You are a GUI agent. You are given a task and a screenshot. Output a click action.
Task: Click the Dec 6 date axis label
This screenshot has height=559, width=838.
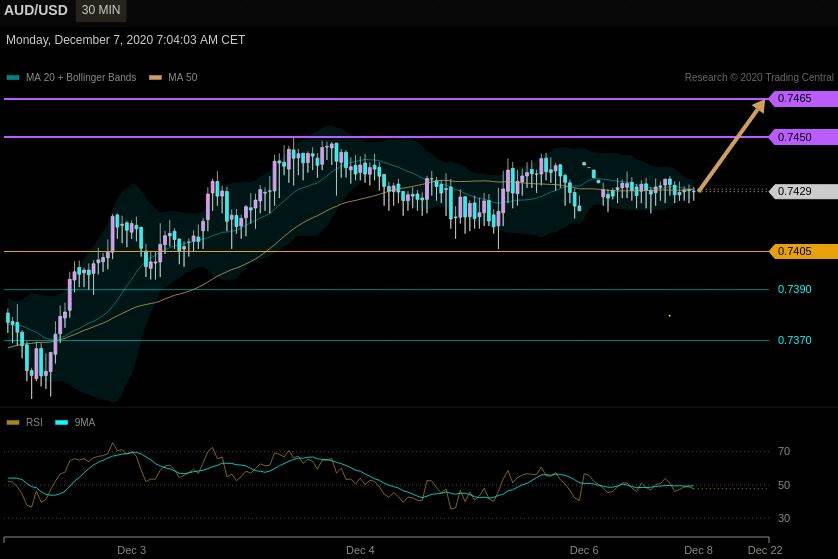584,550
